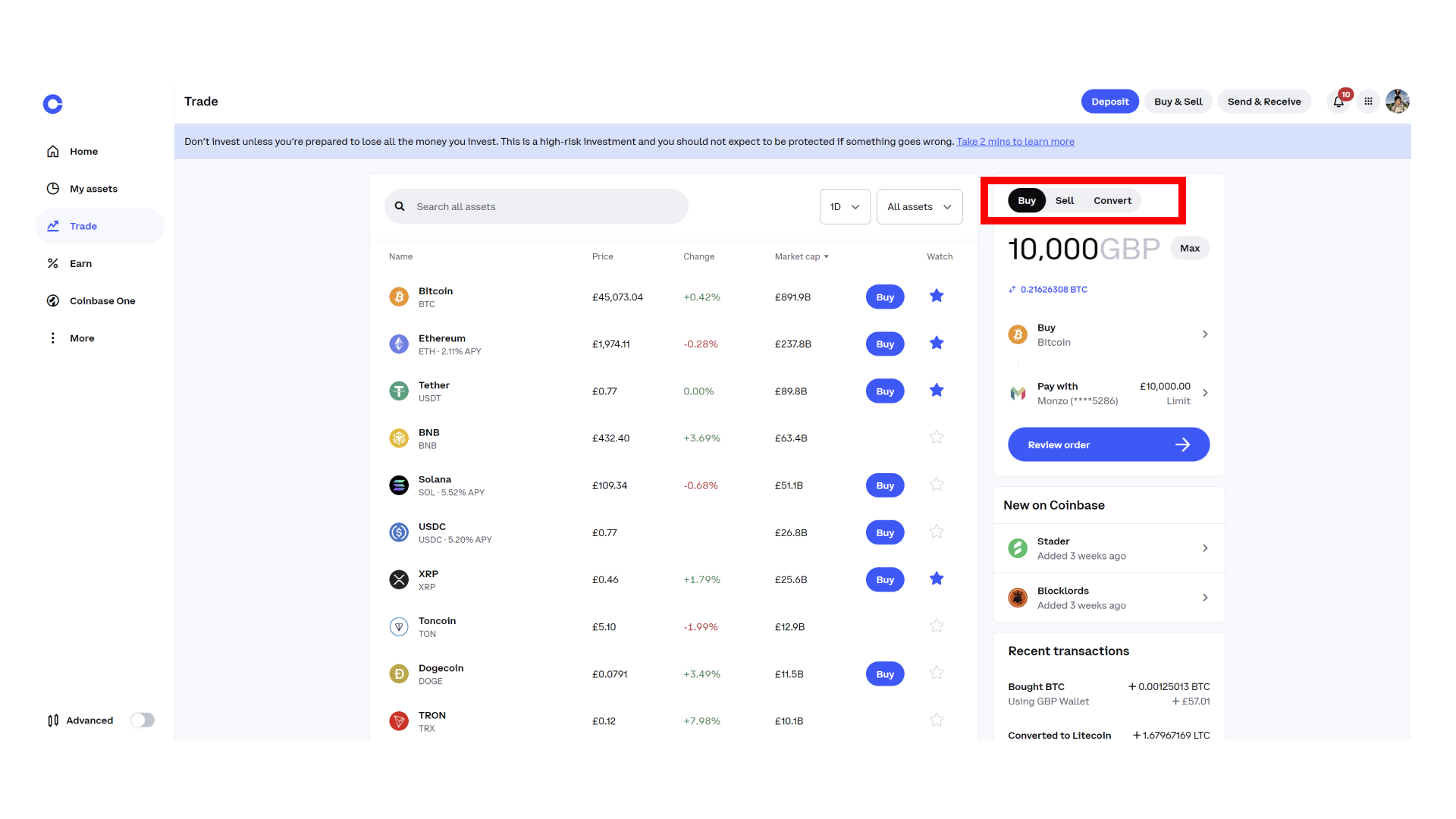1456x819 pixels.
Task: Click the Tether coin icon
Action: (399, 391)
